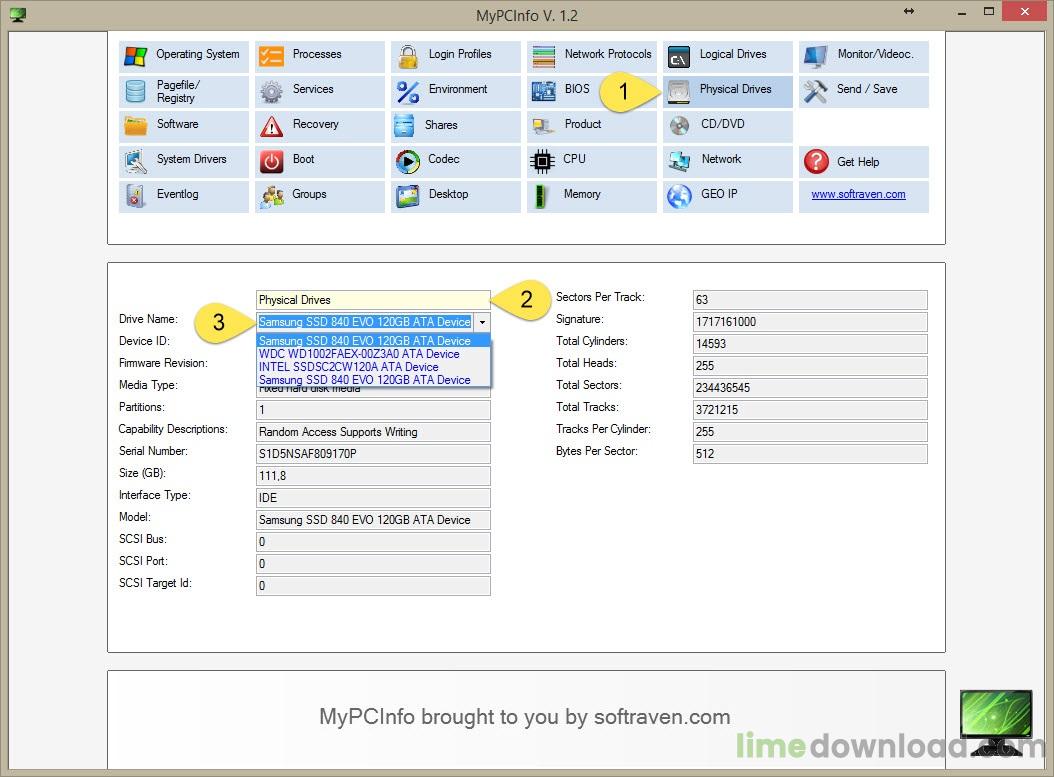The width and height of the screenshot is (1054, 777).
Task: Open the Services gear icon
Action: click(272, 91)
